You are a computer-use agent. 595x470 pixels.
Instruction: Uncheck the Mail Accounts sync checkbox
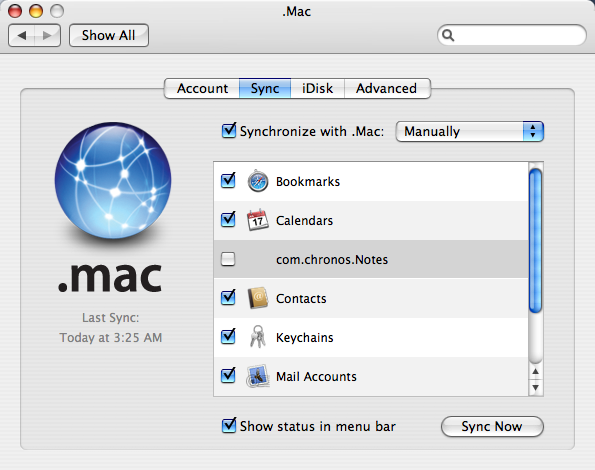pos(228,375)
